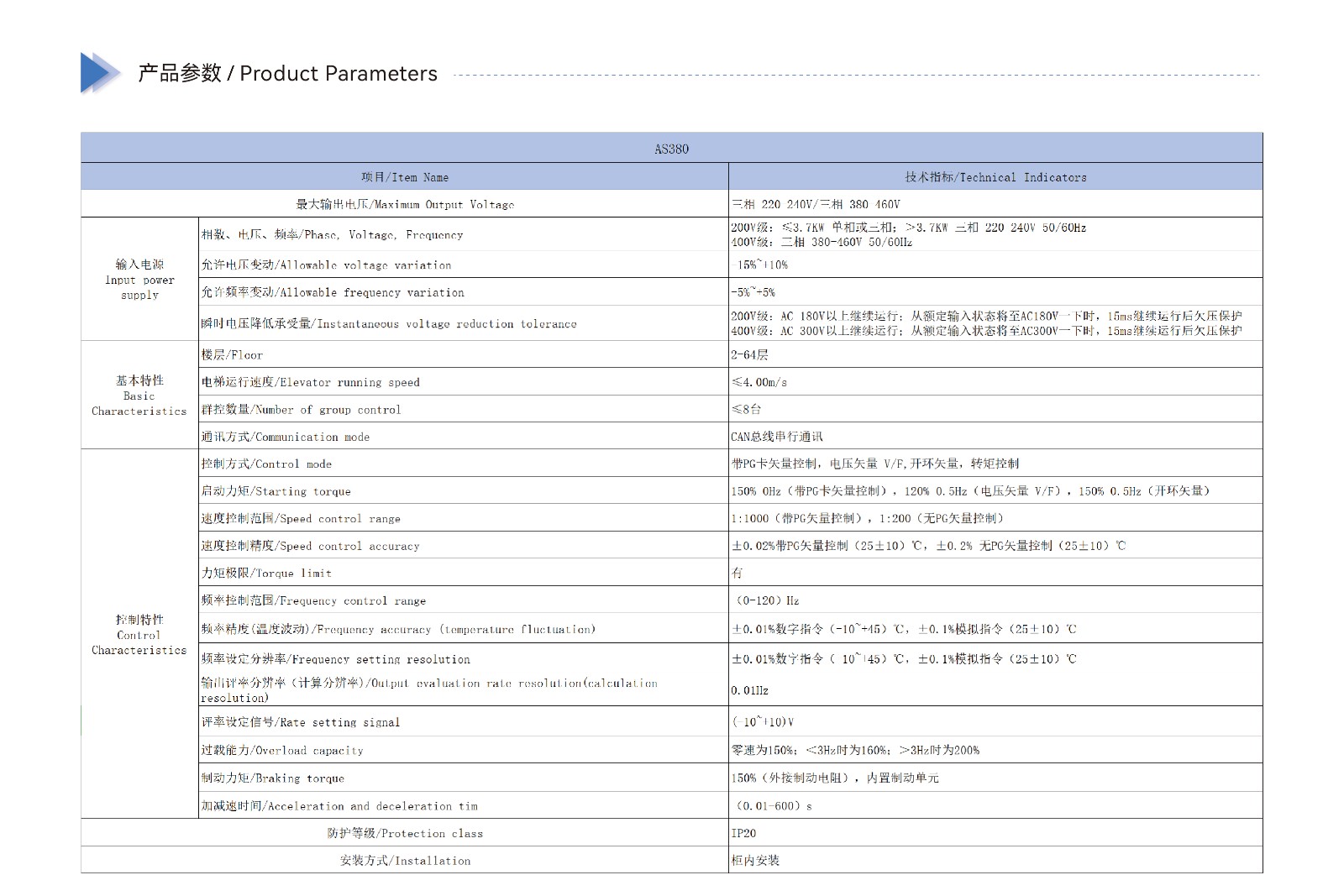The image size is (1344, 896).
Task: Click the 'Technical Indicators' column header
Action: coord(995,176)
